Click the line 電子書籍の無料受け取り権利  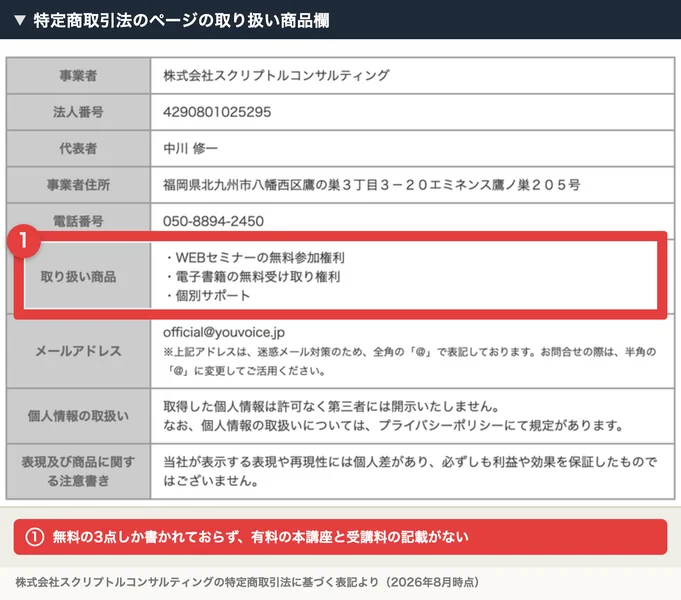pos(253,277)
